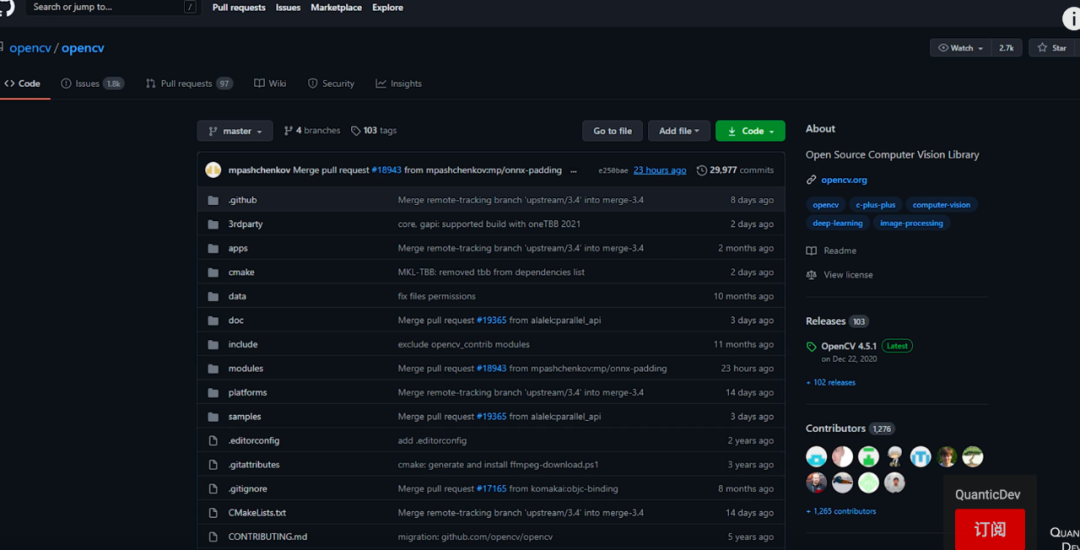The width and height of the screenshot is (1080, 550).
Task: Click the last avatar in the contributors' first row
Action: coord(973,456)
